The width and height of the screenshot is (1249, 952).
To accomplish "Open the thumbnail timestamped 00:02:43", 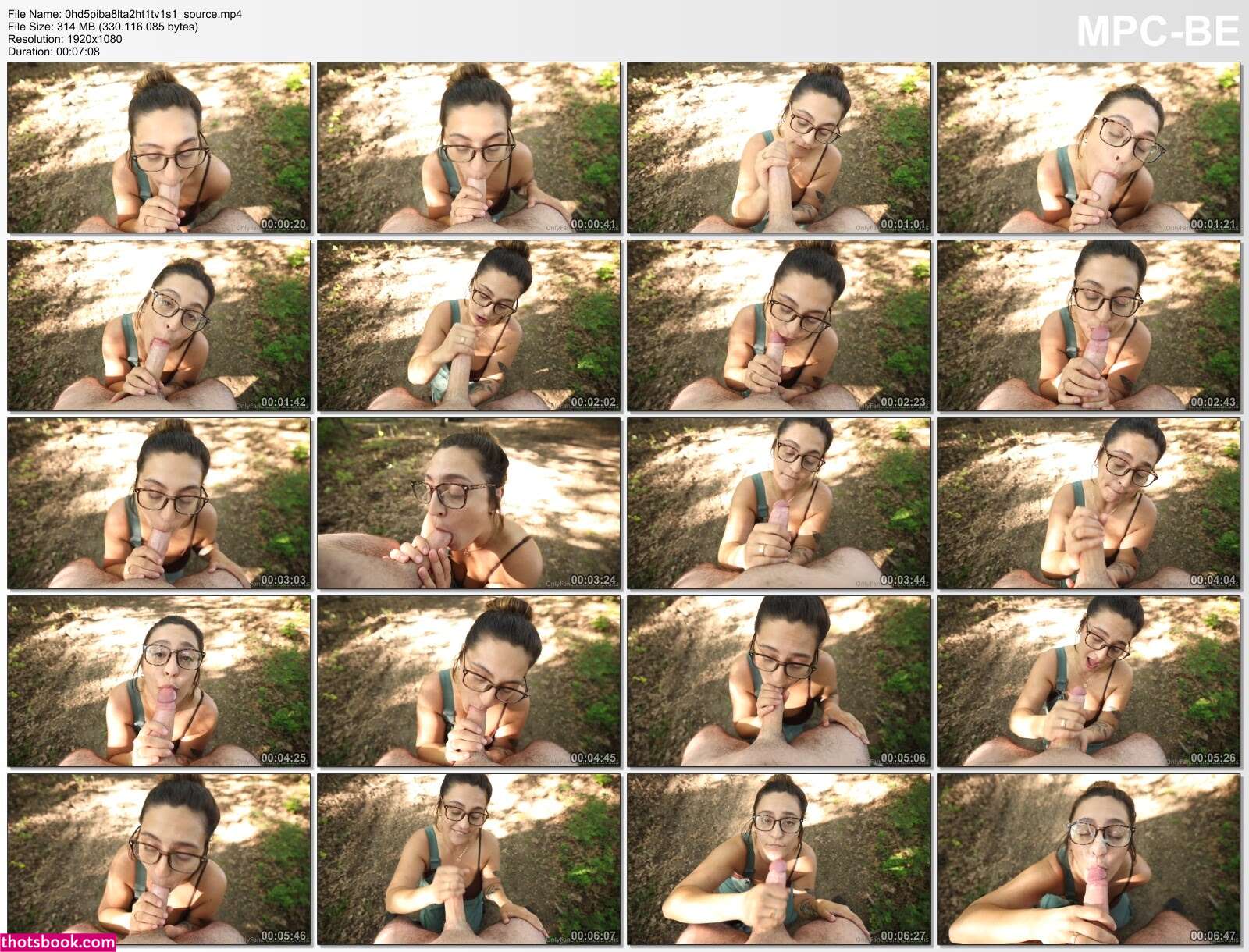I will point(1088,325).
